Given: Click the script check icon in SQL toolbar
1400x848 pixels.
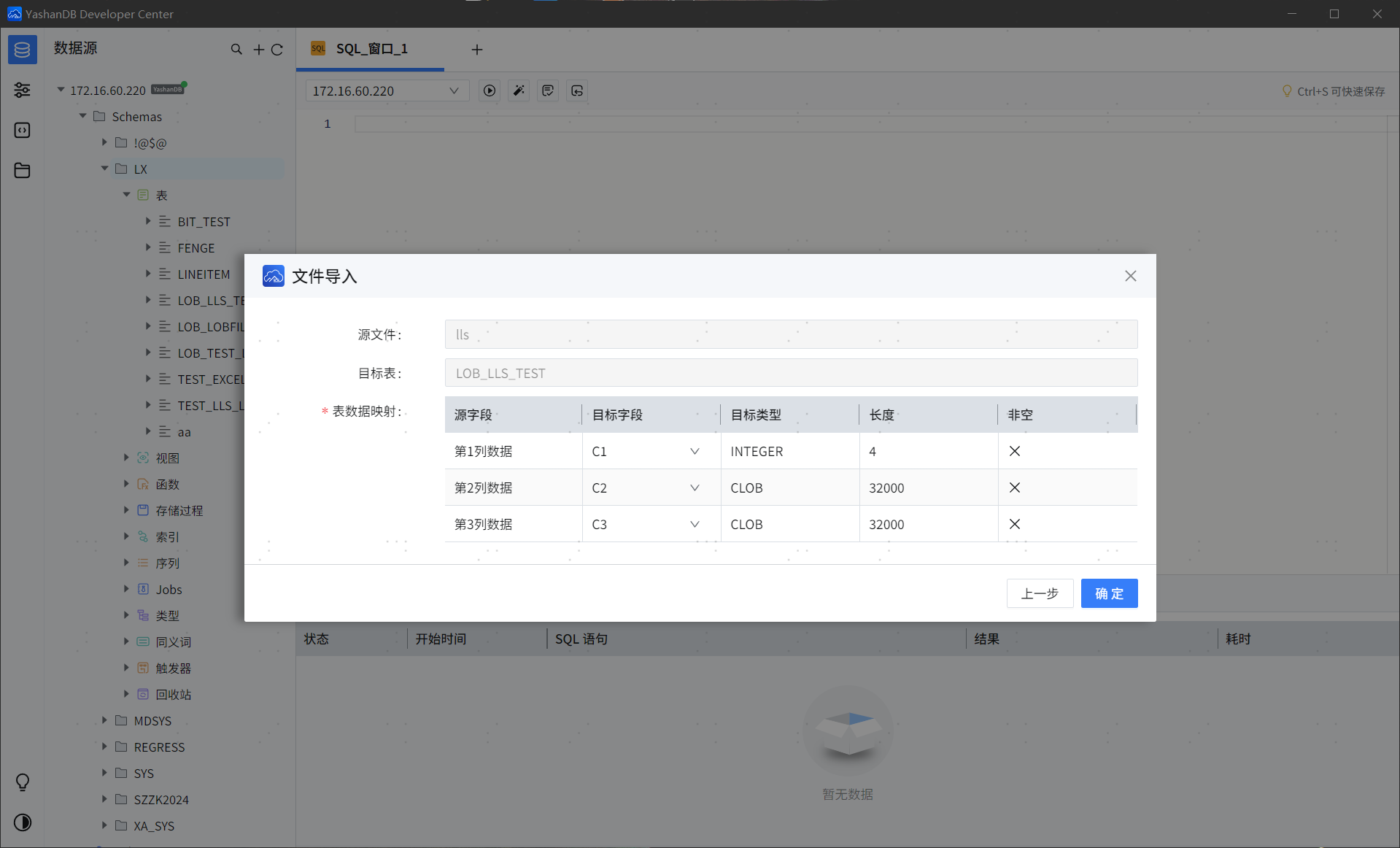Looking at the screenshot, I should pos(547,90).
